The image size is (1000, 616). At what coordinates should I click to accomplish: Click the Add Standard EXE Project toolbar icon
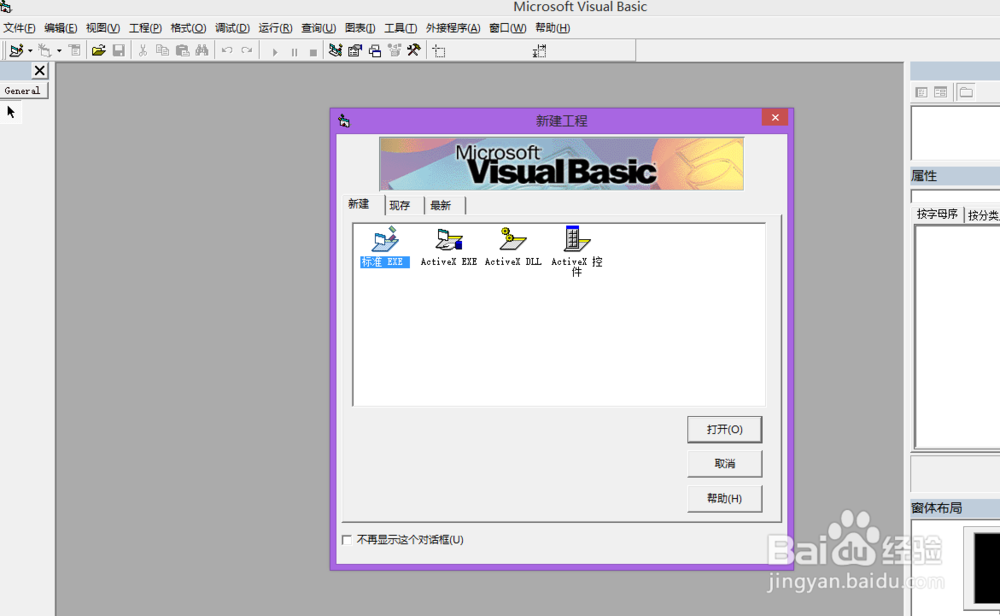coord(16,50)
